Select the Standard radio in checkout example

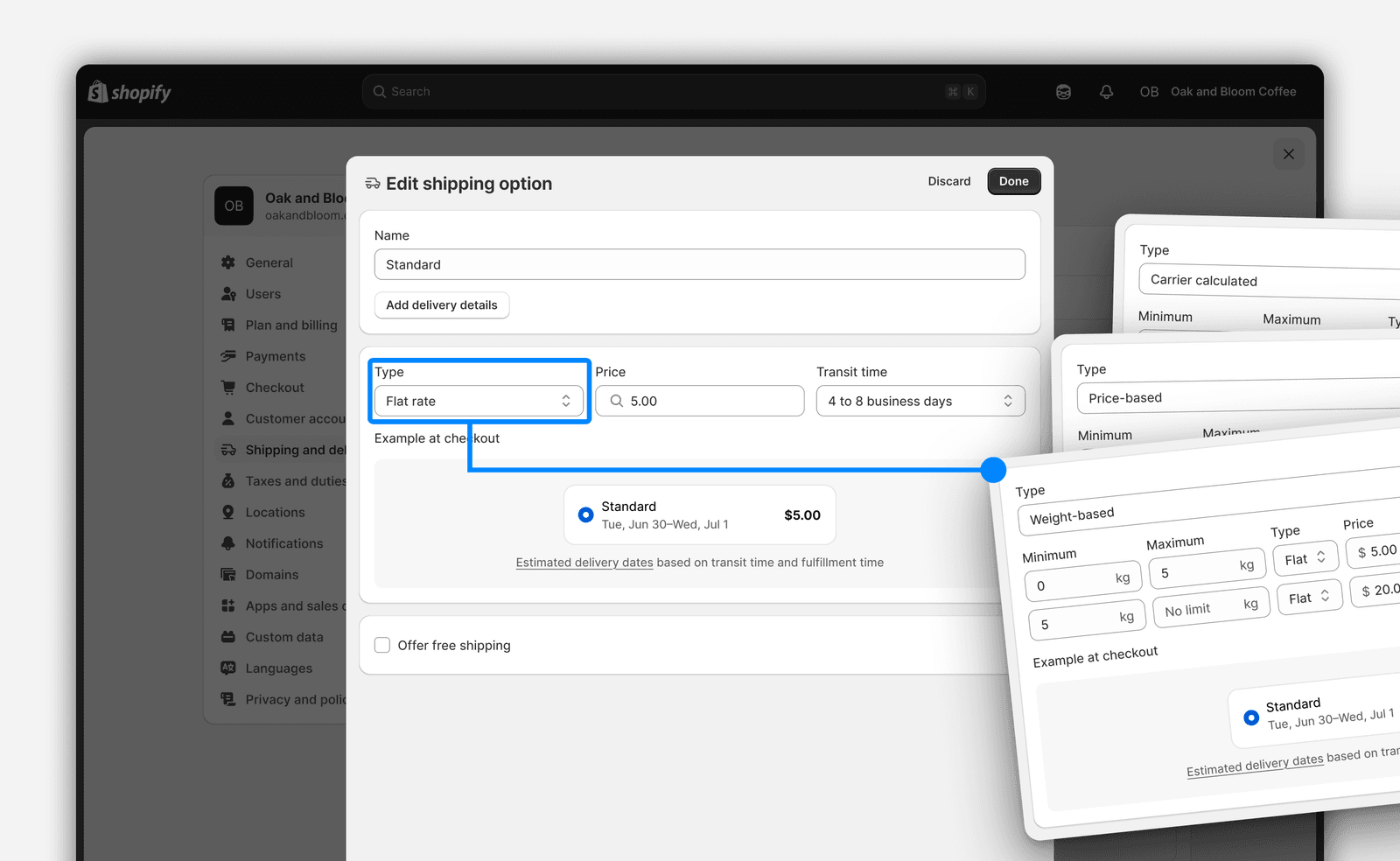[586, 514]
